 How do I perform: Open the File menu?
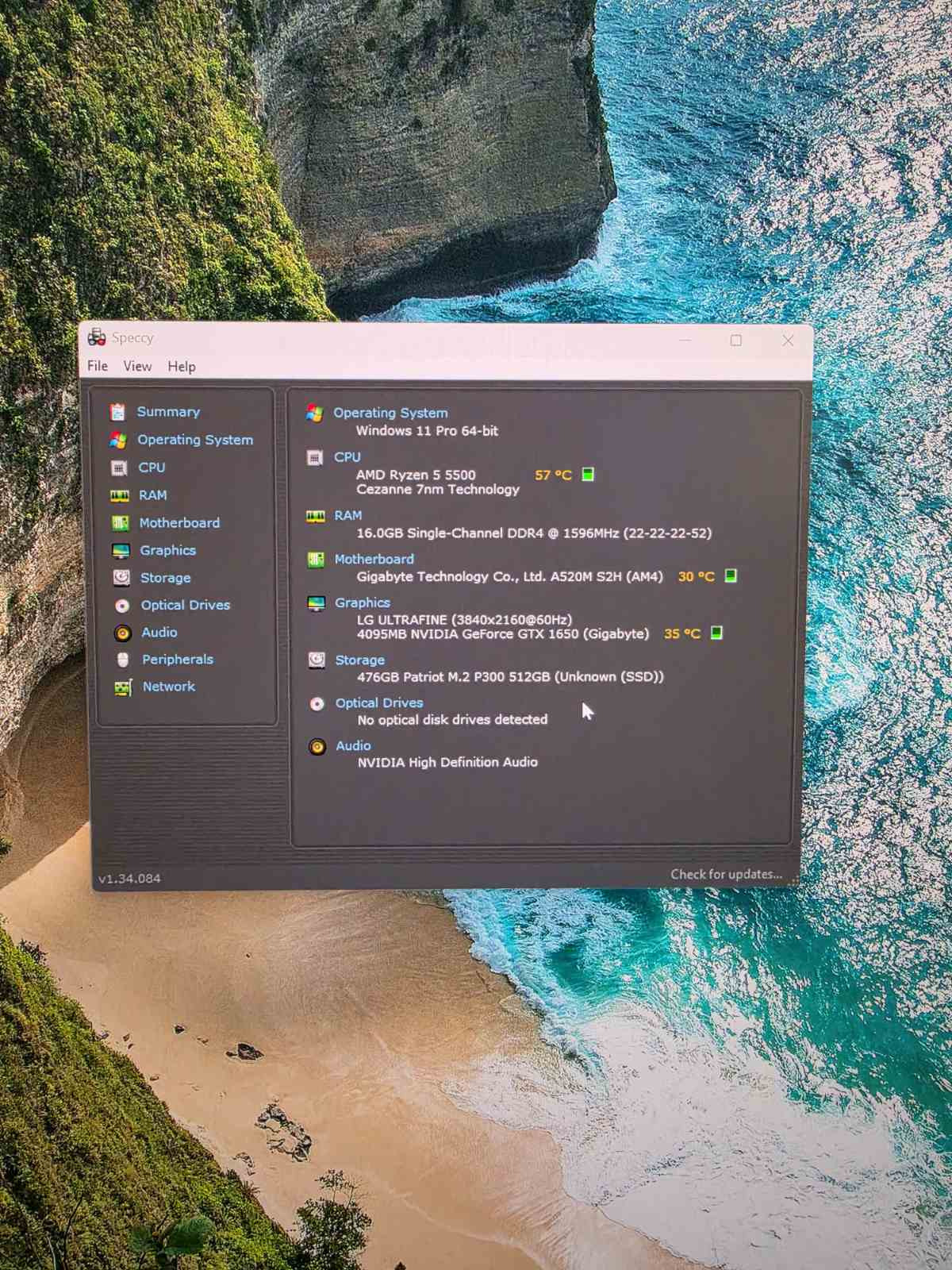98,366
